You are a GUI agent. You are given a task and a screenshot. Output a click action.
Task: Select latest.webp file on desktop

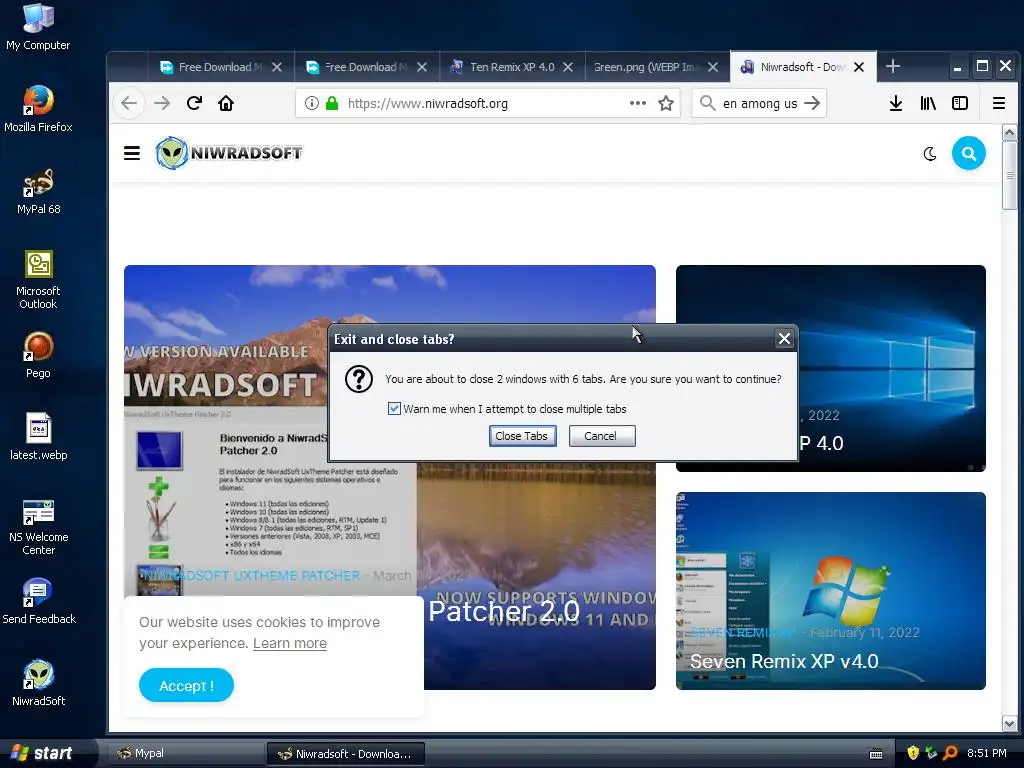coord(38,437)
